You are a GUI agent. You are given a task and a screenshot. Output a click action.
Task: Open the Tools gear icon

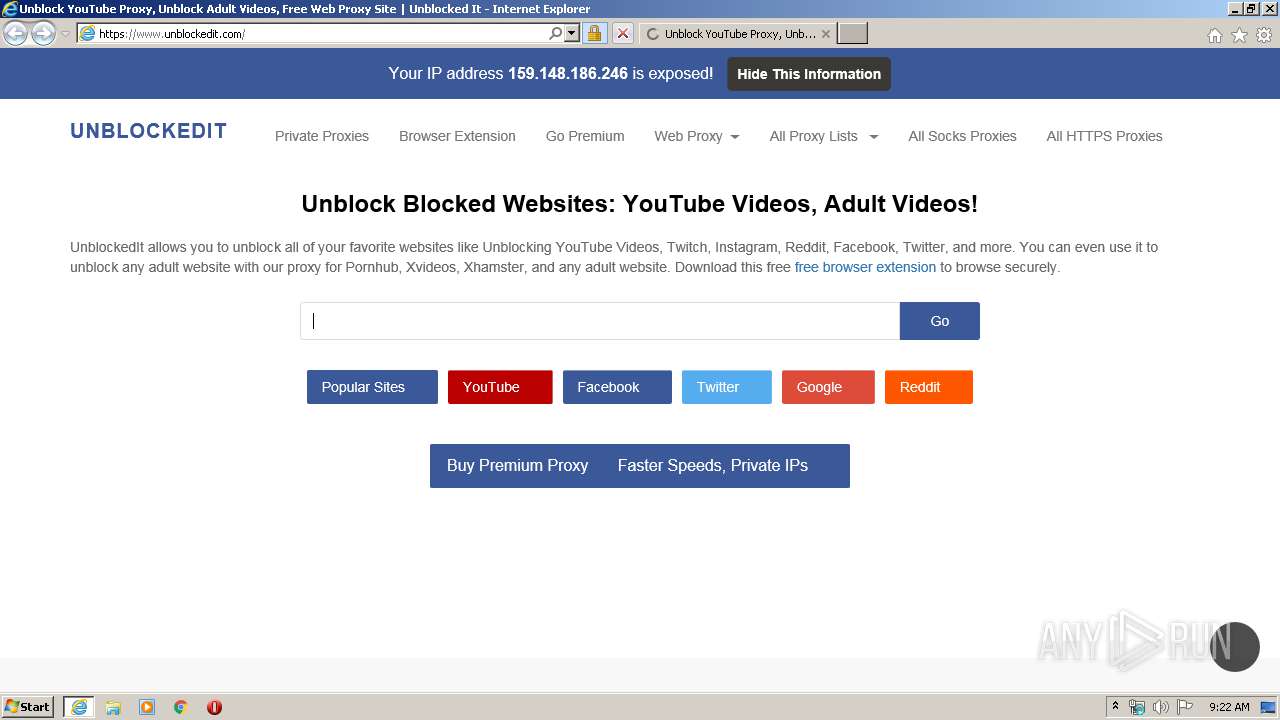click(x=1264, y=35)
